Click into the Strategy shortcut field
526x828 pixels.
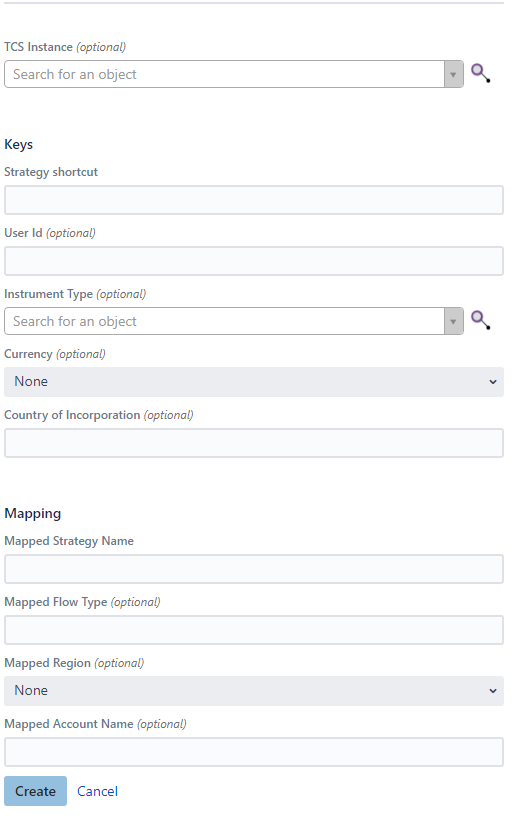[x=254, y=200]
